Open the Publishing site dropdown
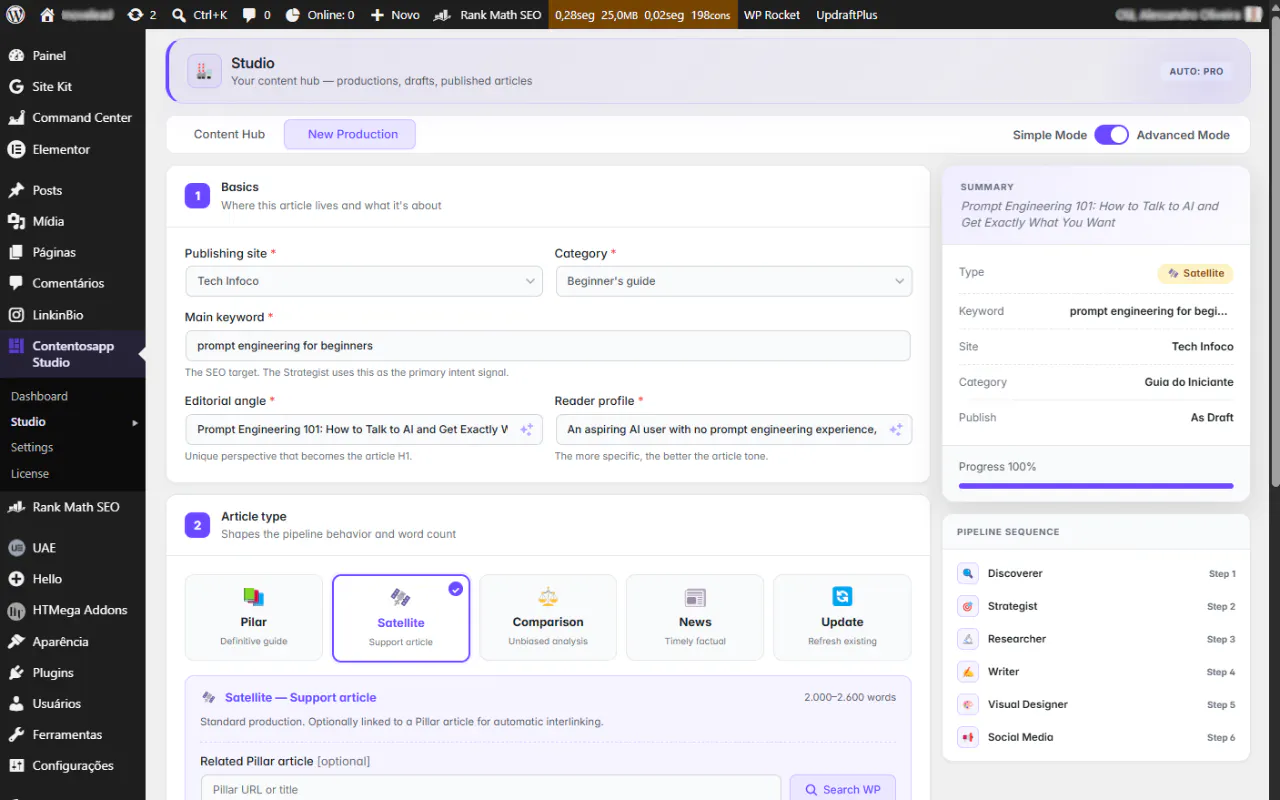Image resolution: width=1280 pixels, height=800 pixels. tap(364, 281)
